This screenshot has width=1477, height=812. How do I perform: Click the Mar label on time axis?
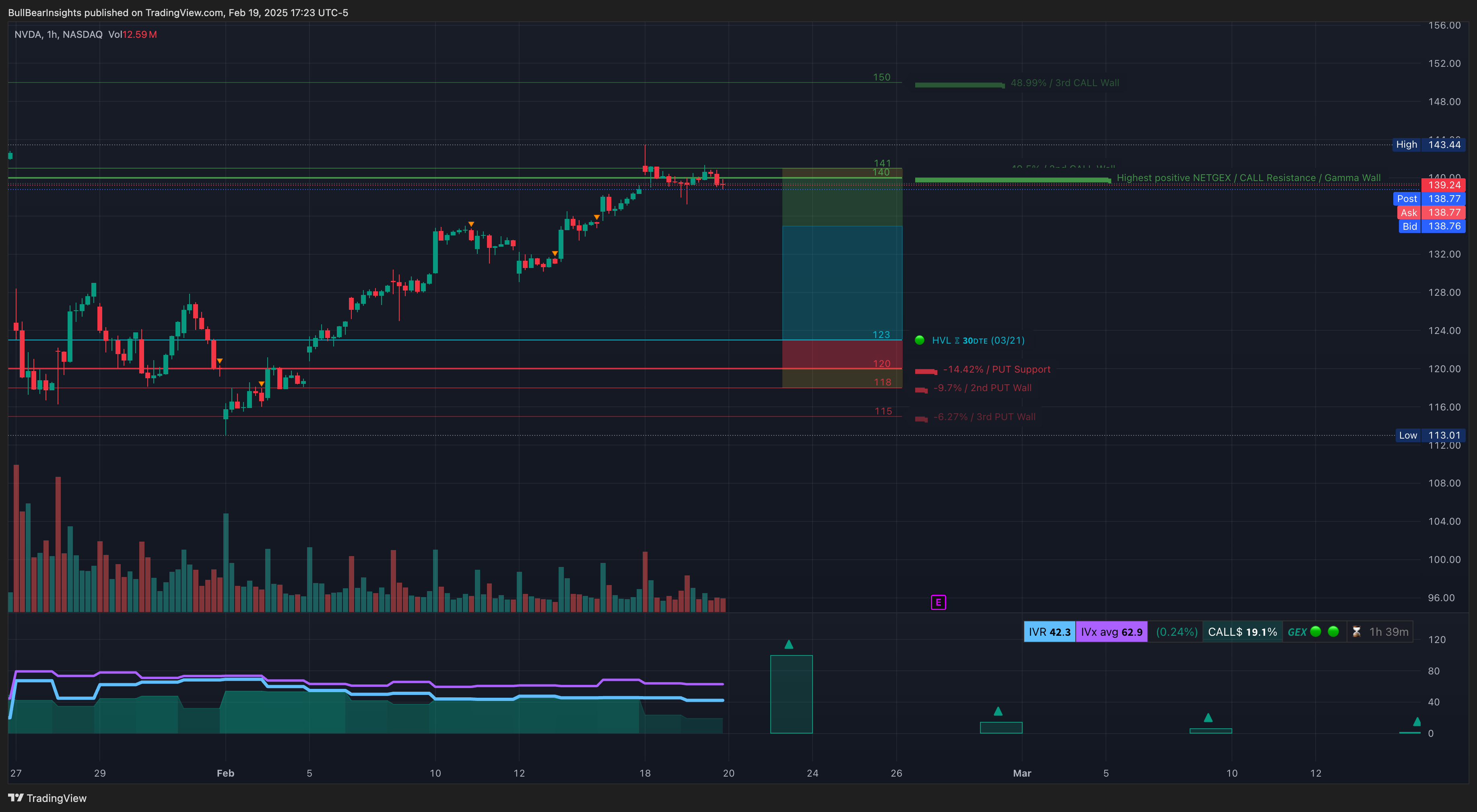point(1022,773)
